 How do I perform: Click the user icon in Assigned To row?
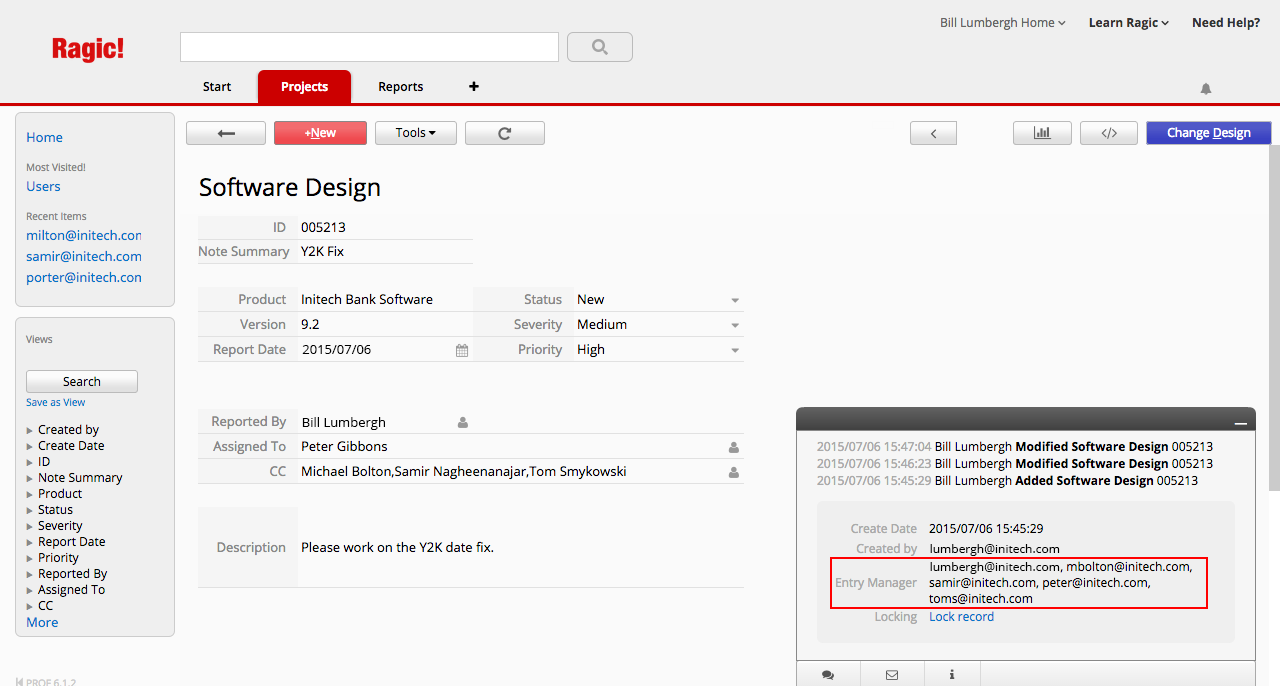[734, 447]
